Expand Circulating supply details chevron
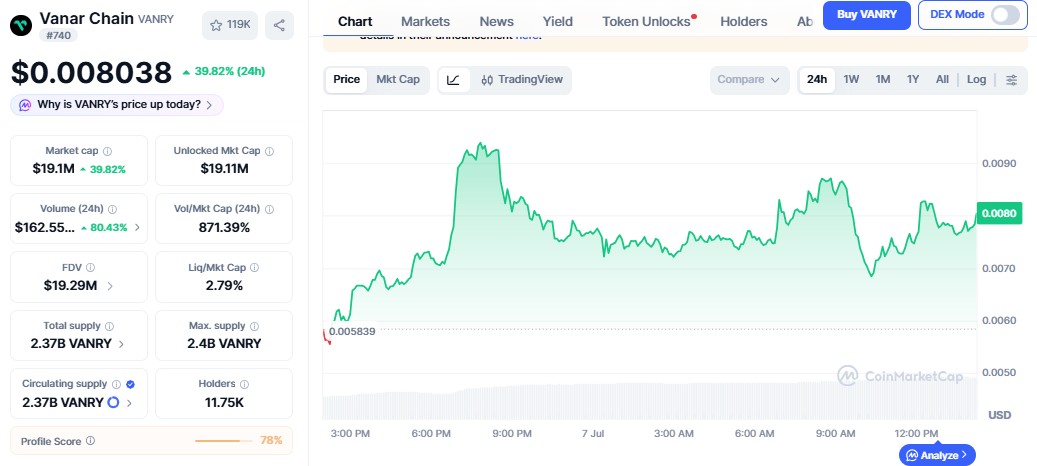This screenshot has height=466, width=1037. coord(129,403)
